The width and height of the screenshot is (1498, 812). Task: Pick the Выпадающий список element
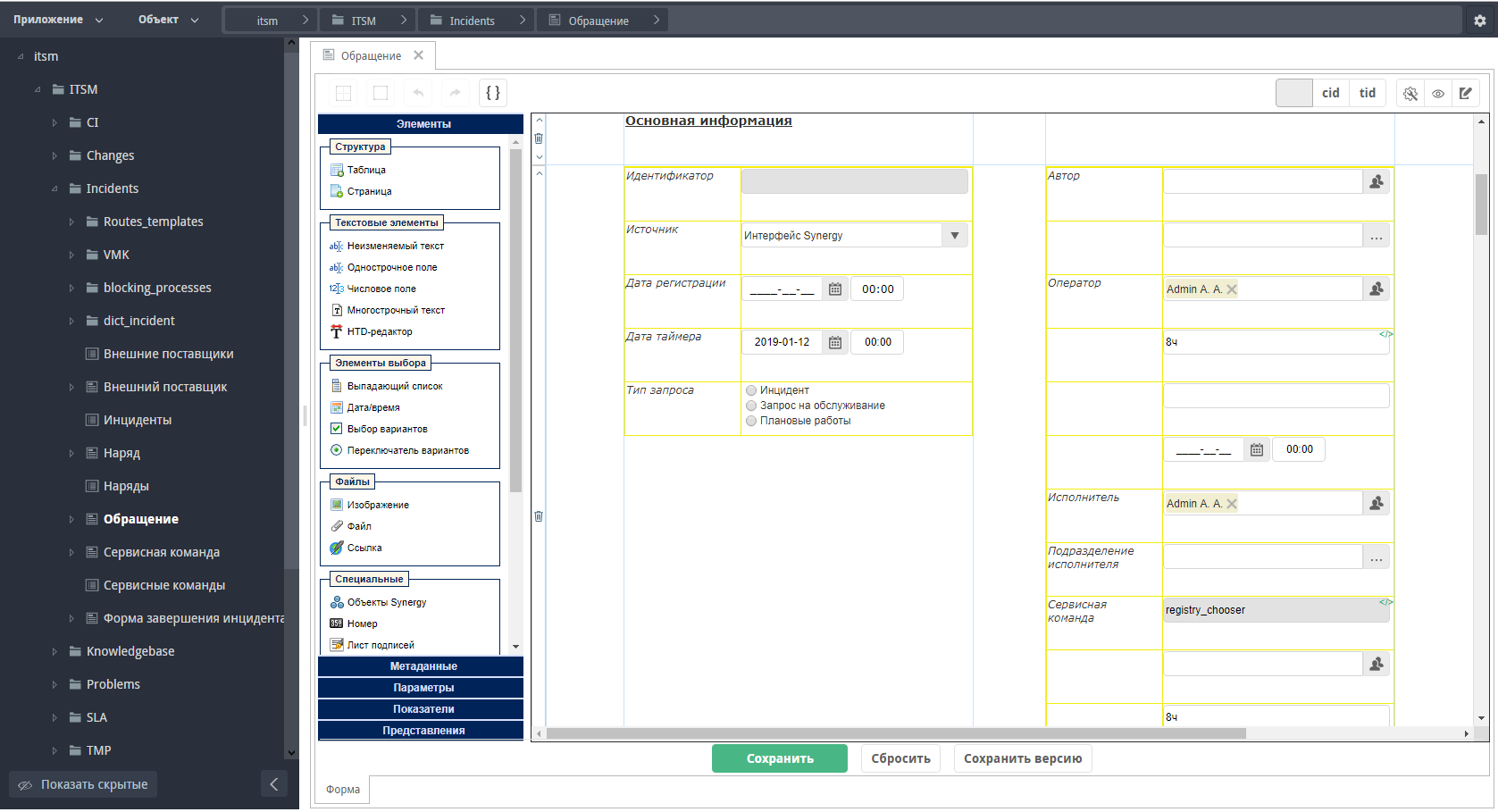[x=387, y=386]
